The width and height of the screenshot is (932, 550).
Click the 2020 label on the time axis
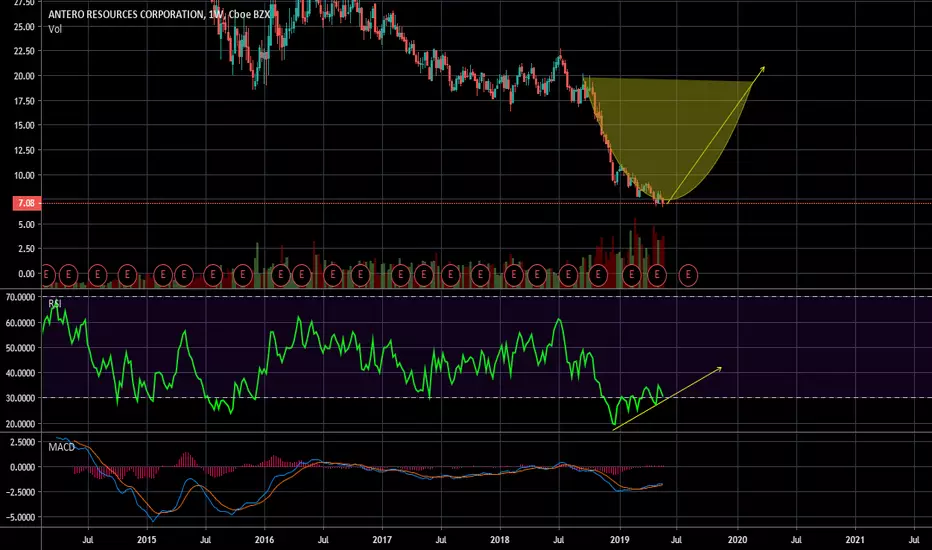click(x=737, y=540)
